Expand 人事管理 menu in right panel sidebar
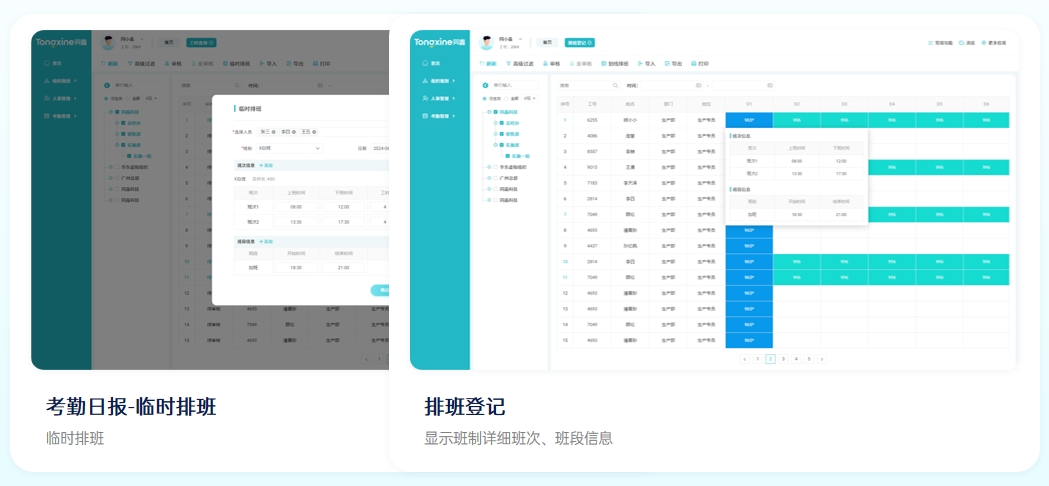The image size is (1049, 486). [x=439, y=98]
